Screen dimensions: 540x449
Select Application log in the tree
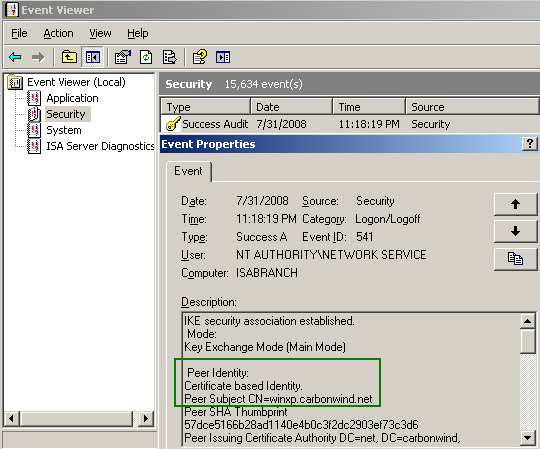coord(72,98)
